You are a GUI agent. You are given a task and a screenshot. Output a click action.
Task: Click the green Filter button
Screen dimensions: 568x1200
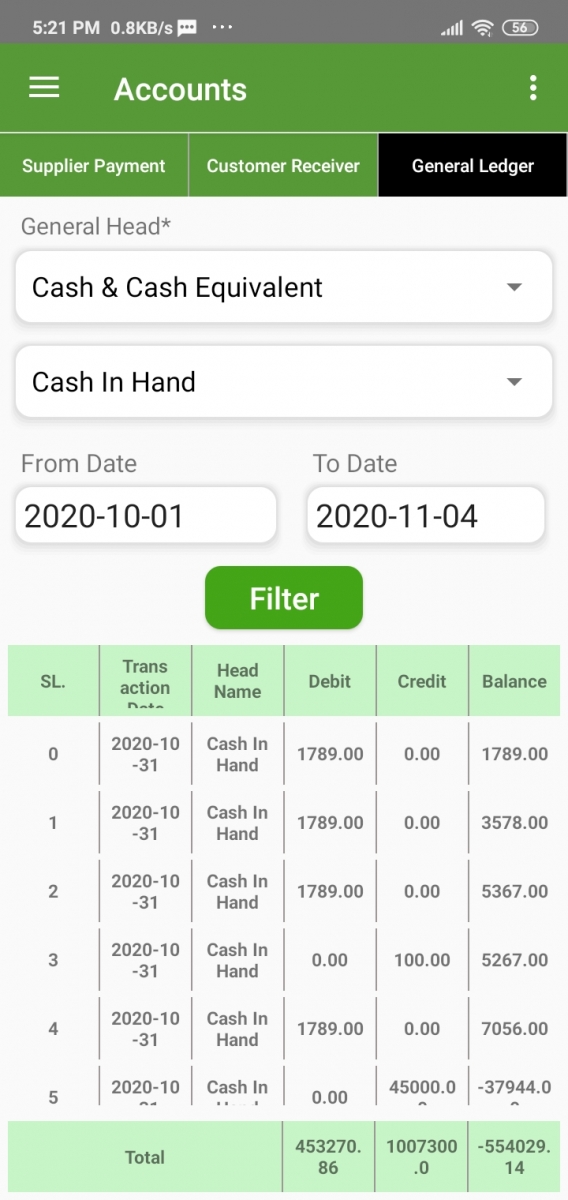284,598
